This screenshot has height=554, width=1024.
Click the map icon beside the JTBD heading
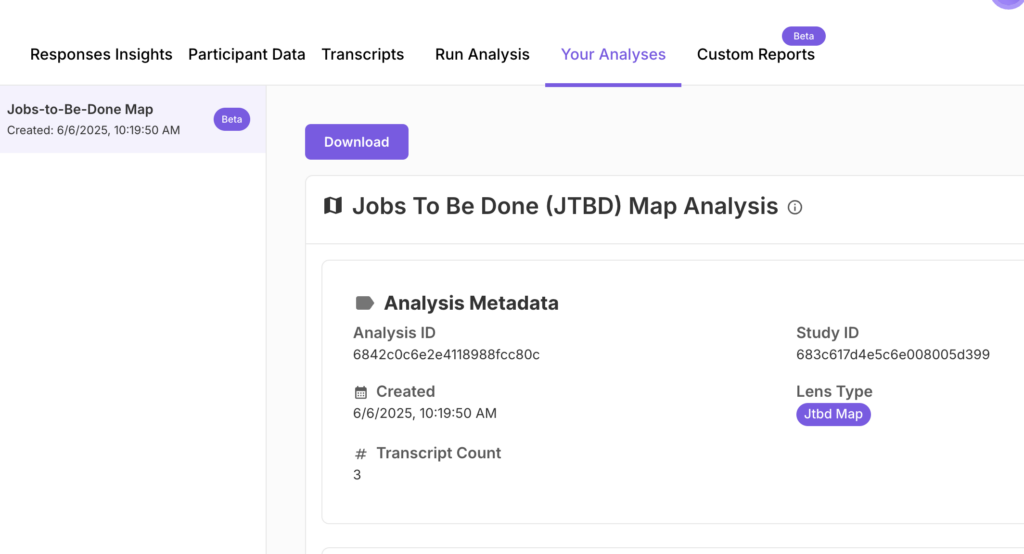coord(333,206)
